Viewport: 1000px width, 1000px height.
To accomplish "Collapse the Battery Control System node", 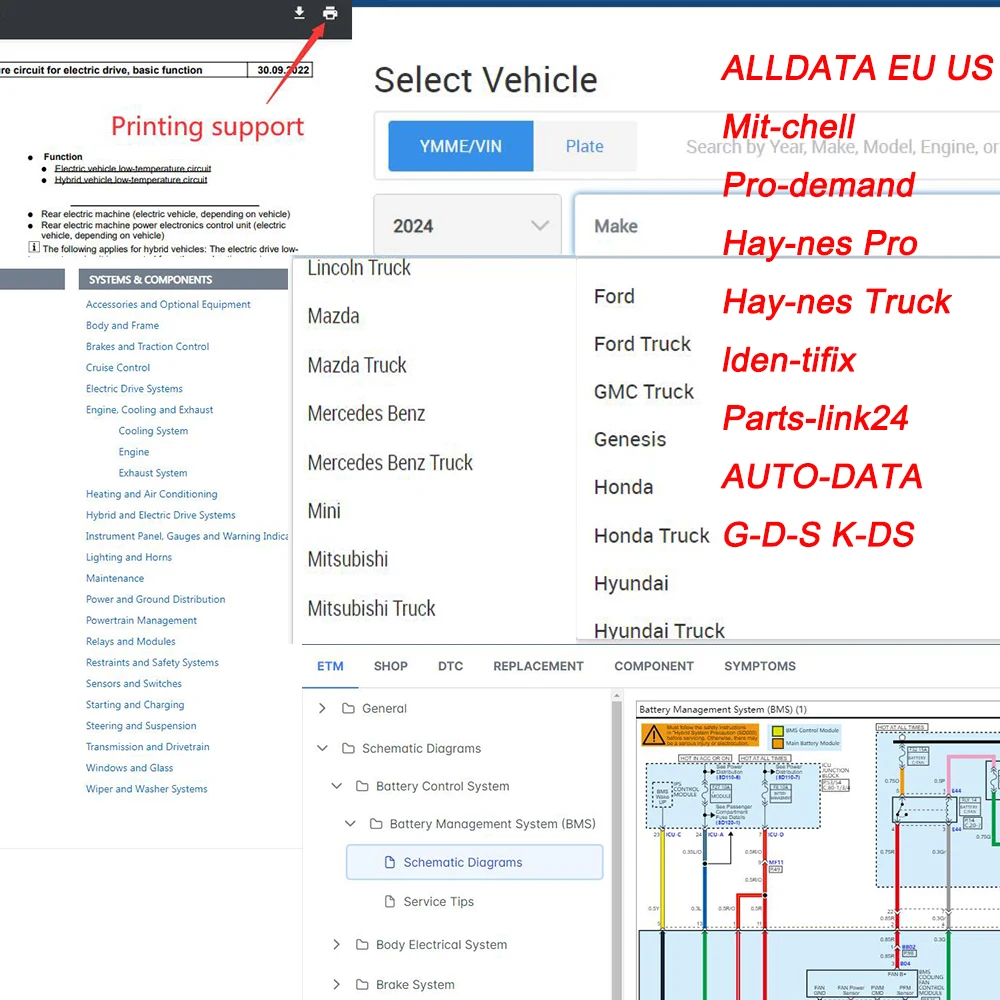I will [x=337, y=786].
